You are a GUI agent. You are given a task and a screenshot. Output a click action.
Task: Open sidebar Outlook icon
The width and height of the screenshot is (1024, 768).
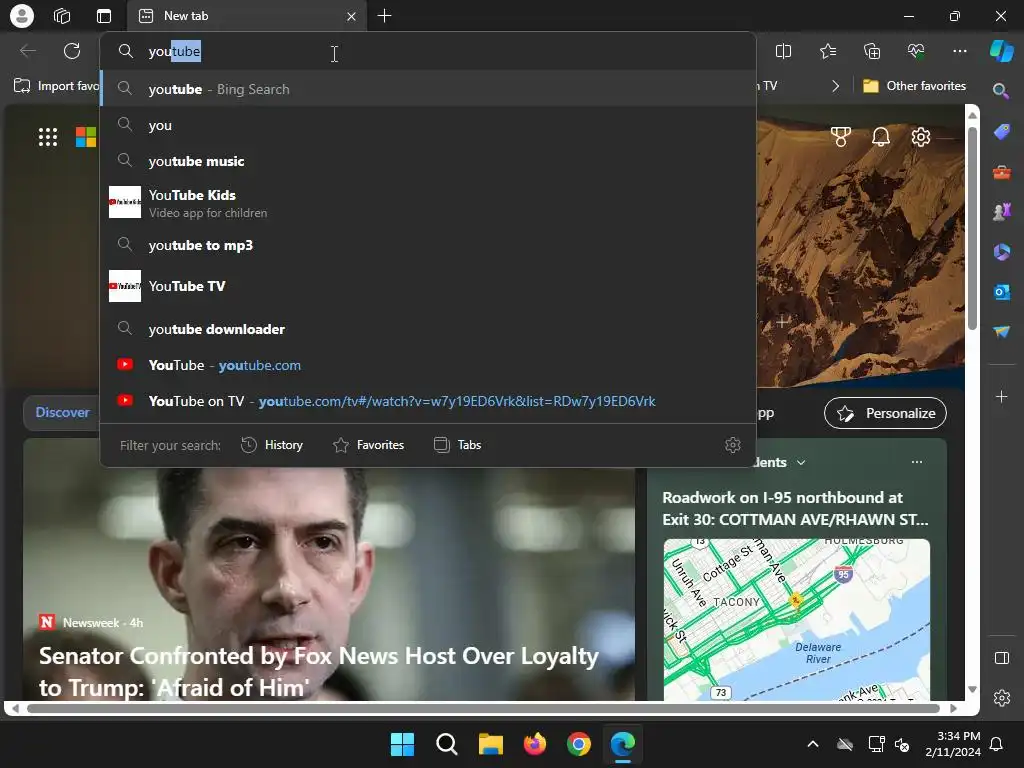point(1002,292)
